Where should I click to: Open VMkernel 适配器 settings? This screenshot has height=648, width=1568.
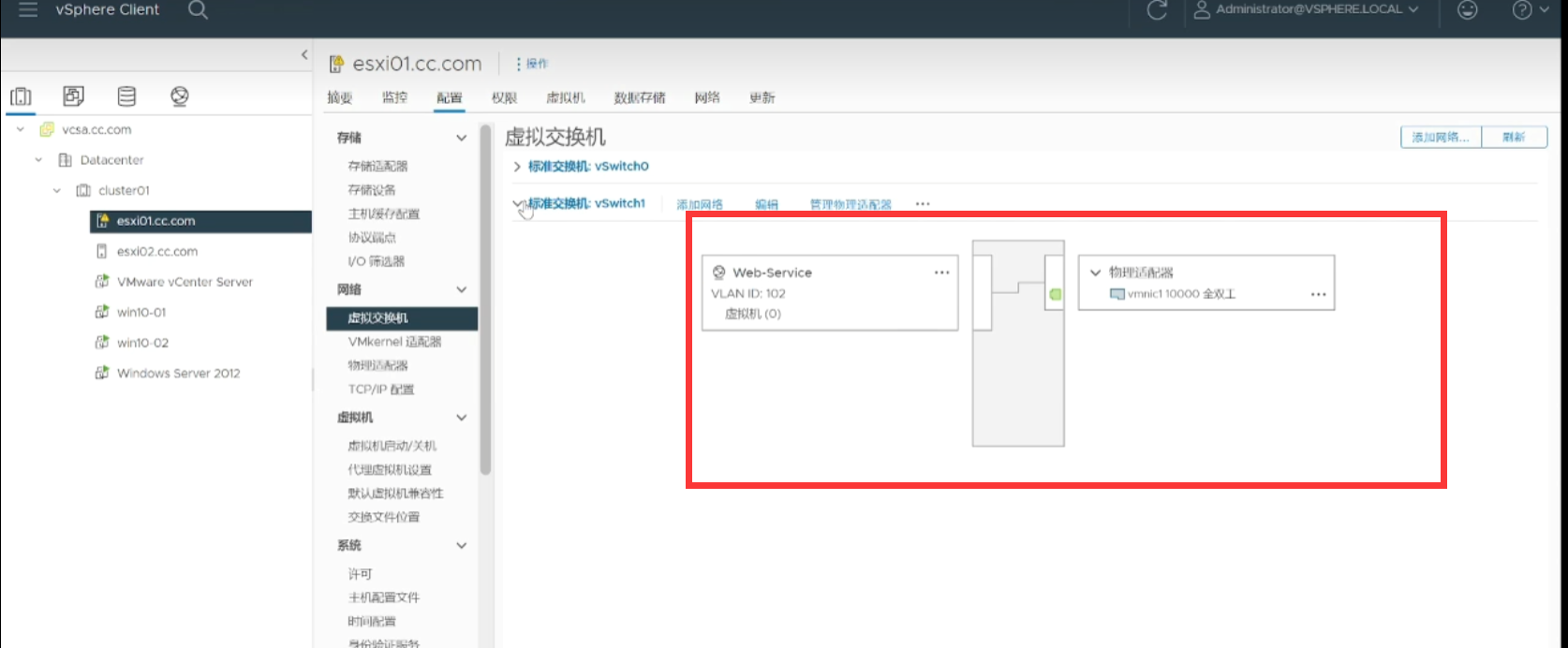[x=394, y=342]
